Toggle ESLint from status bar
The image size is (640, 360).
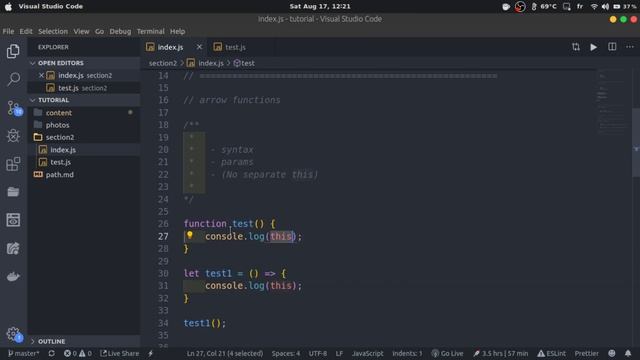pos(551,353)
